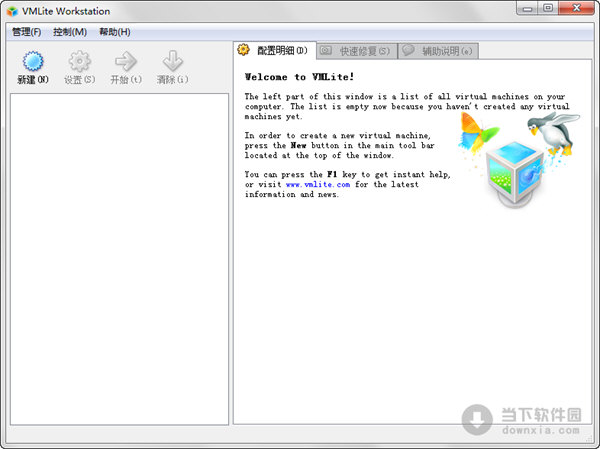The image size is (600, 449).
Task: Click the Settings (设置) gear toolbar icon
Action: click(x=79, y=62)
